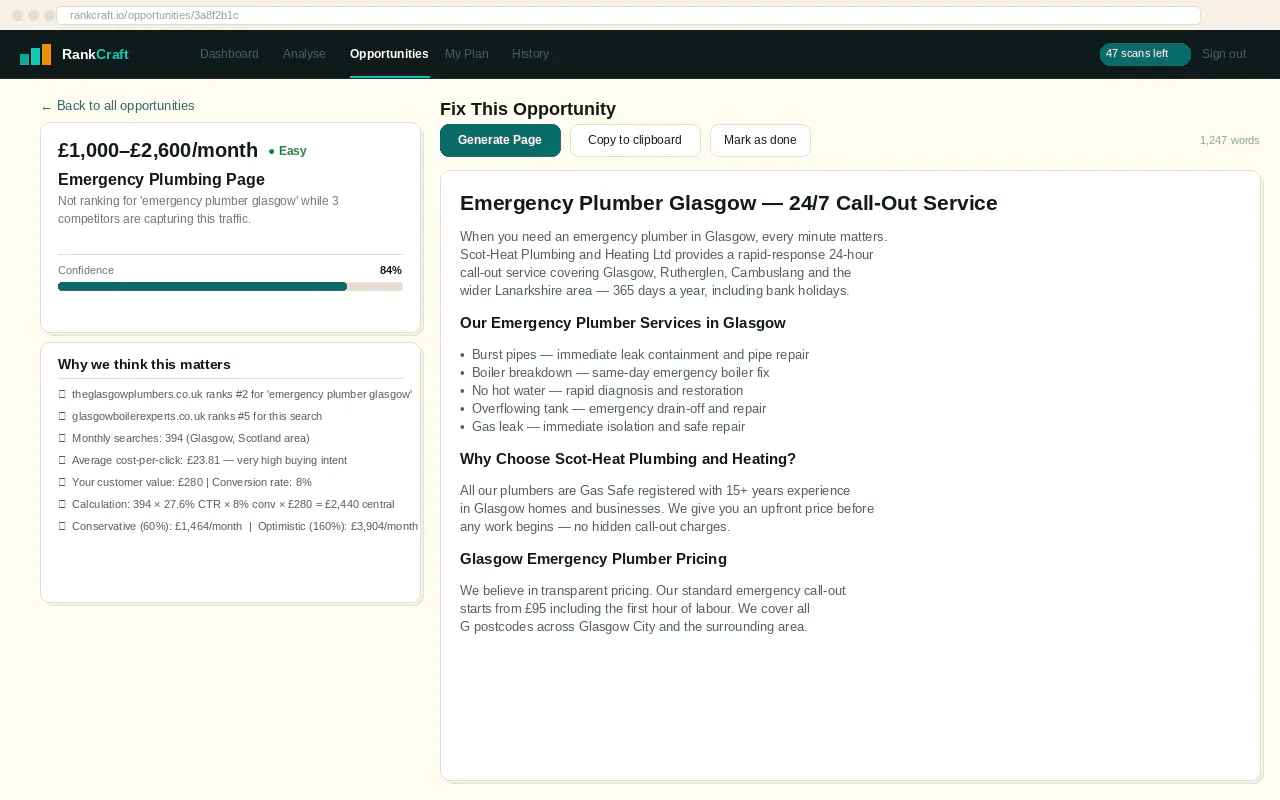Go back to all opportunities
Screen dimensions: 1280x800
point(118,106)
